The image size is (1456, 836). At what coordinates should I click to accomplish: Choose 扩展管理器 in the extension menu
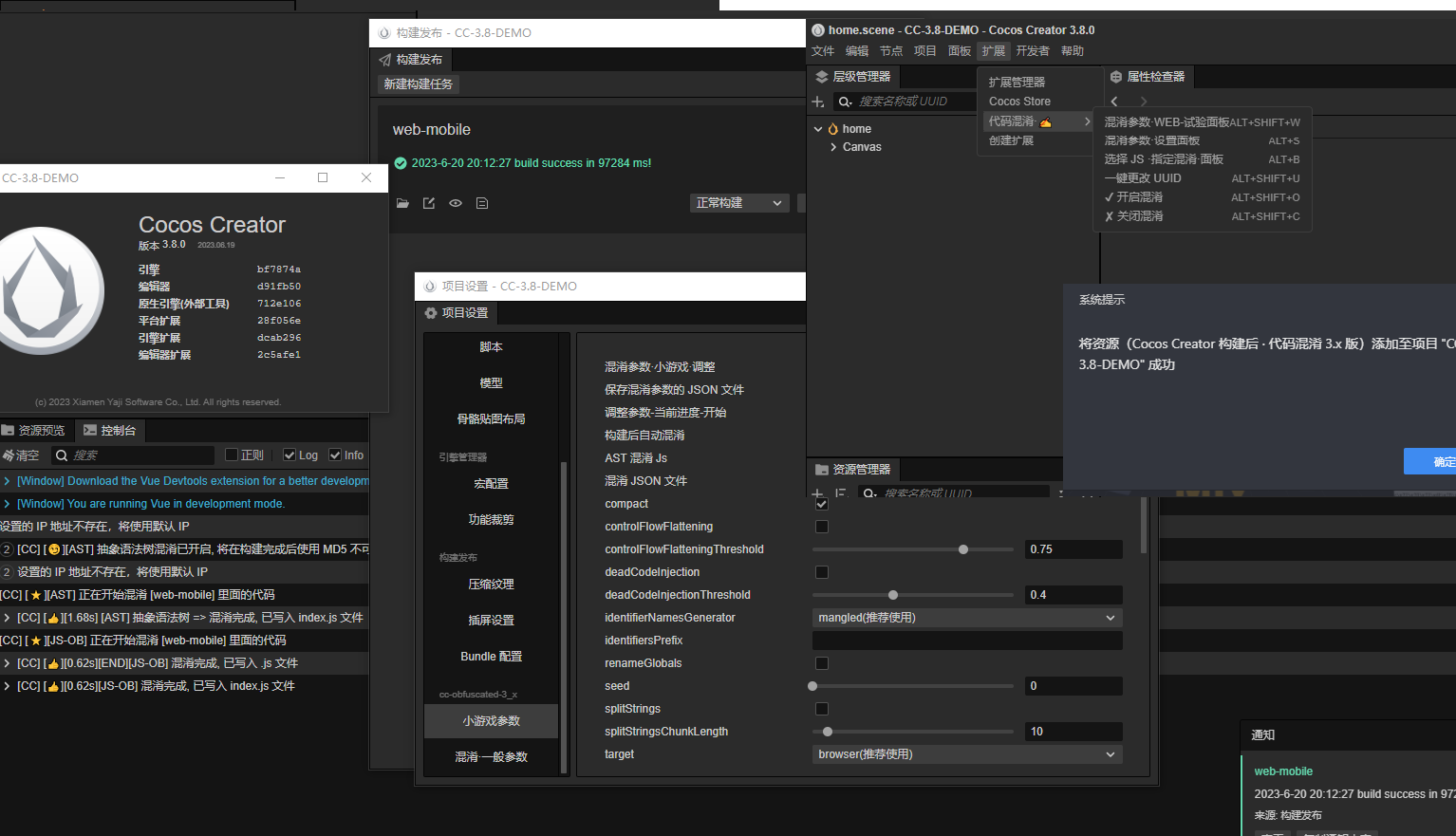point(1017,83)
